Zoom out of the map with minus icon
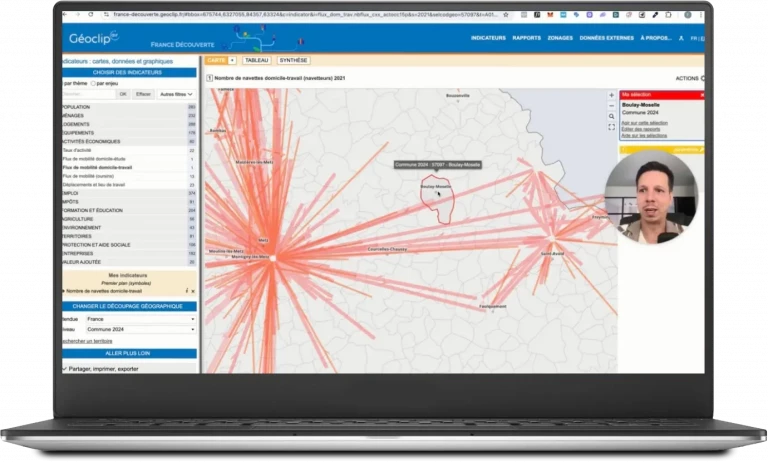Viewport: 768px width, 462px height. [611, 105]
